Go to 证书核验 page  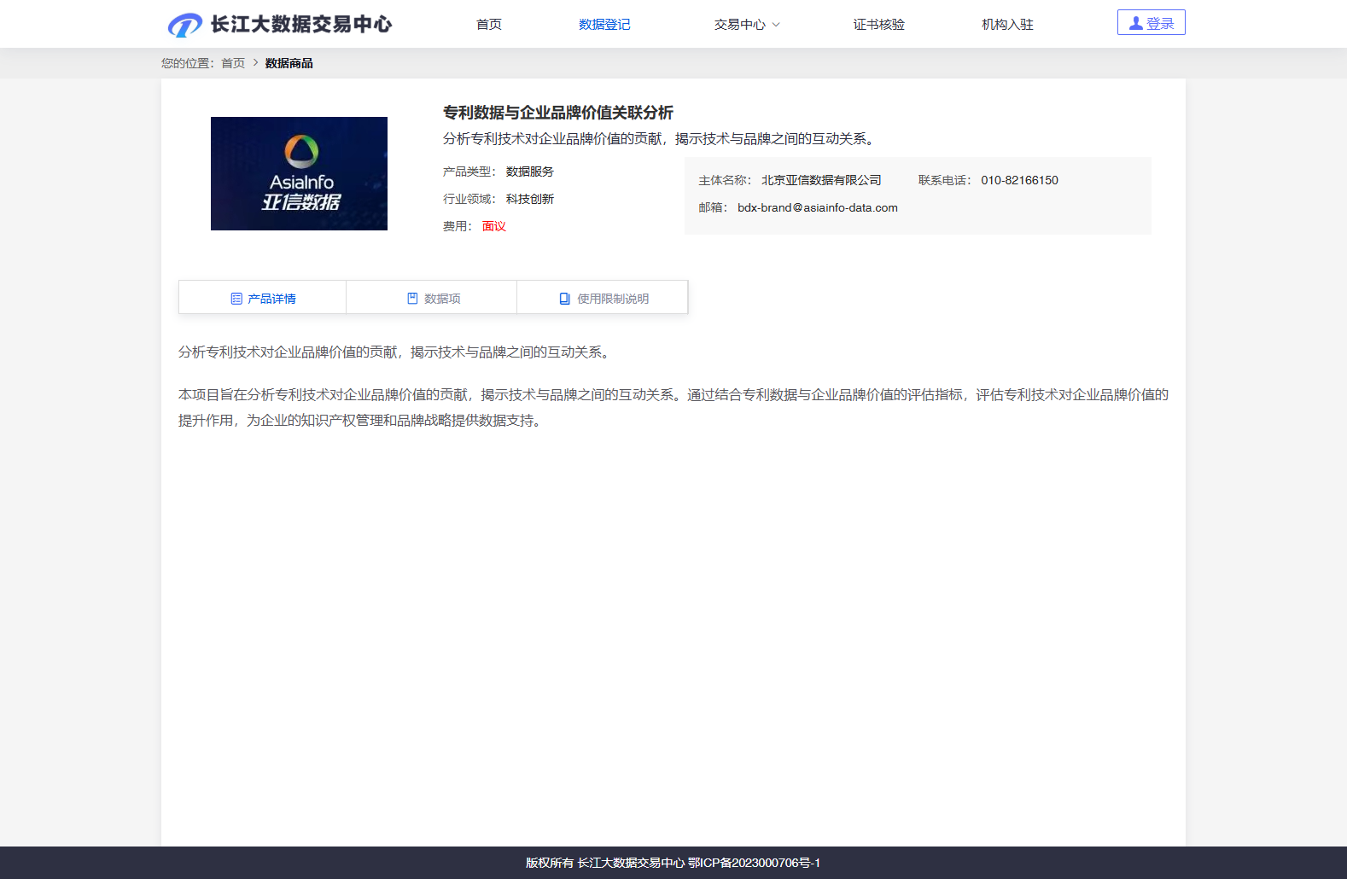(x=878, y=25)
